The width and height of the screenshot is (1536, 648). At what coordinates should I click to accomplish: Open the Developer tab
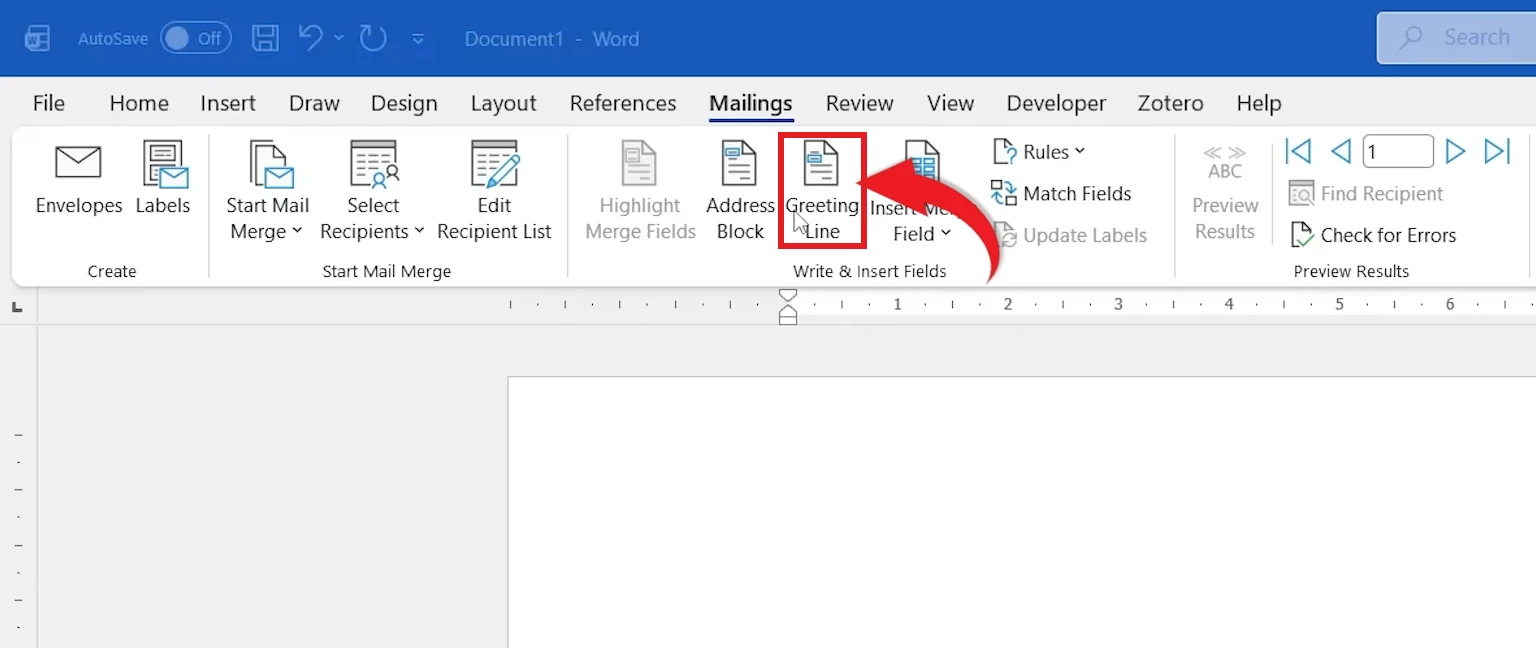(x=1056, y=103)
